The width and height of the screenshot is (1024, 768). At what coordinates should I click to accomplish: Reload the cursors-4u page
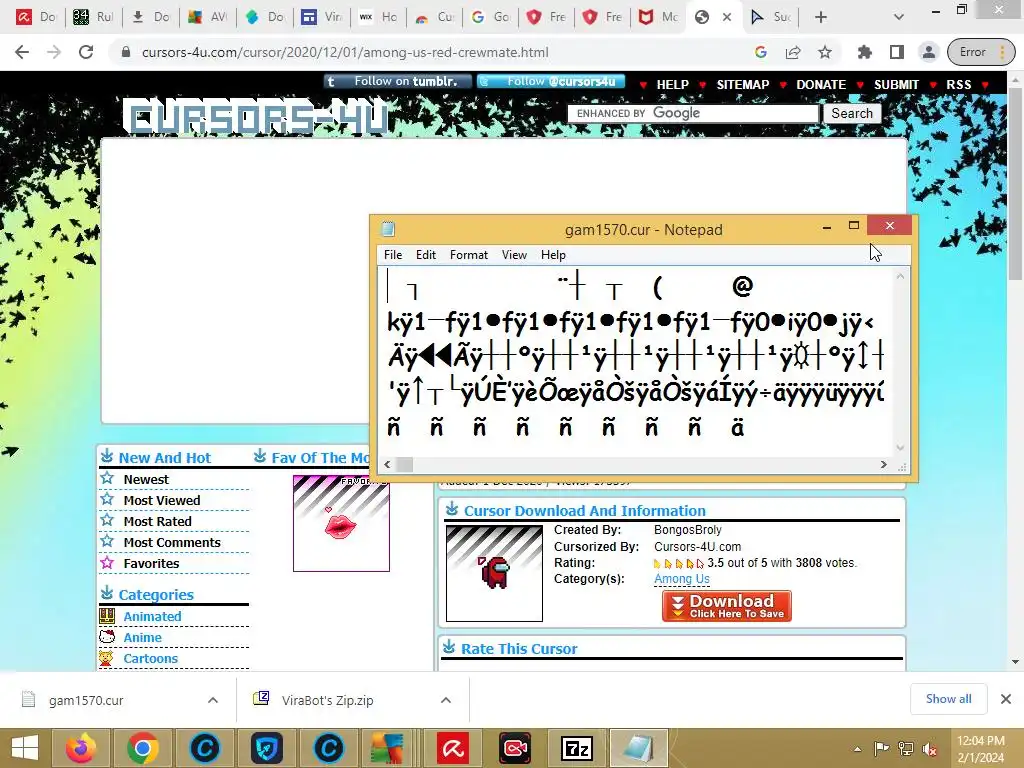pos(86,52)
